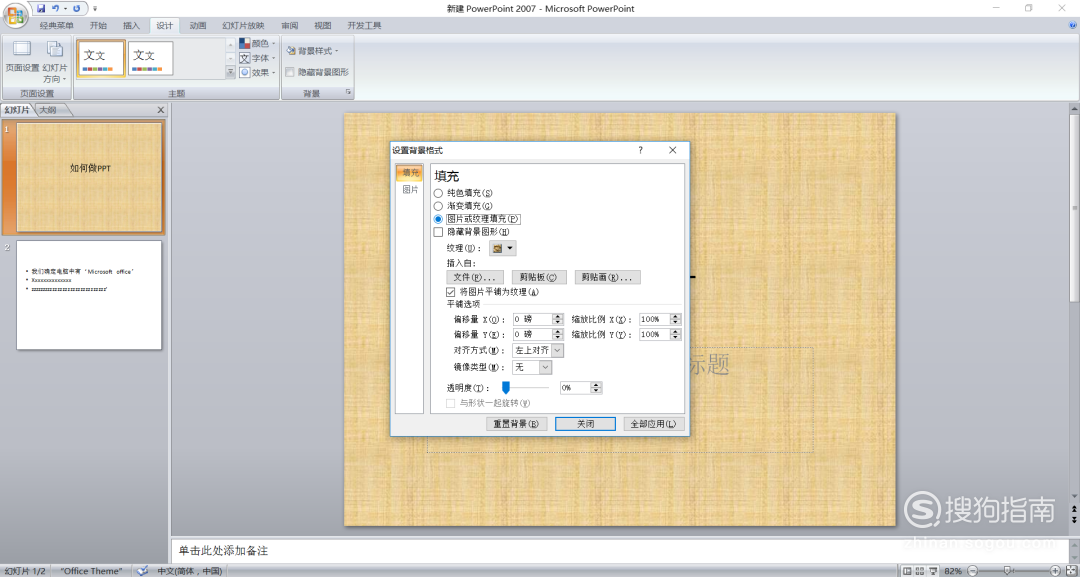Switch to the 开发工具 ribbon tab
The image size is (1080, 577).
coord(364,25)
